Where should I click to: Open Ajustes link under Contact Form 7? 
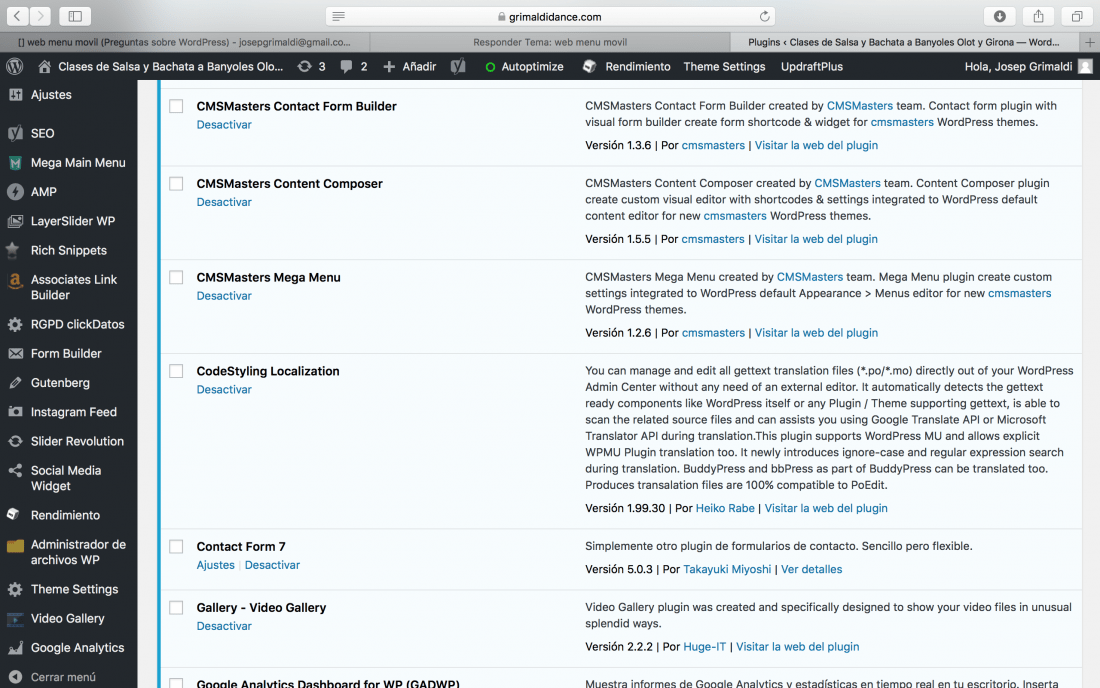215,565
